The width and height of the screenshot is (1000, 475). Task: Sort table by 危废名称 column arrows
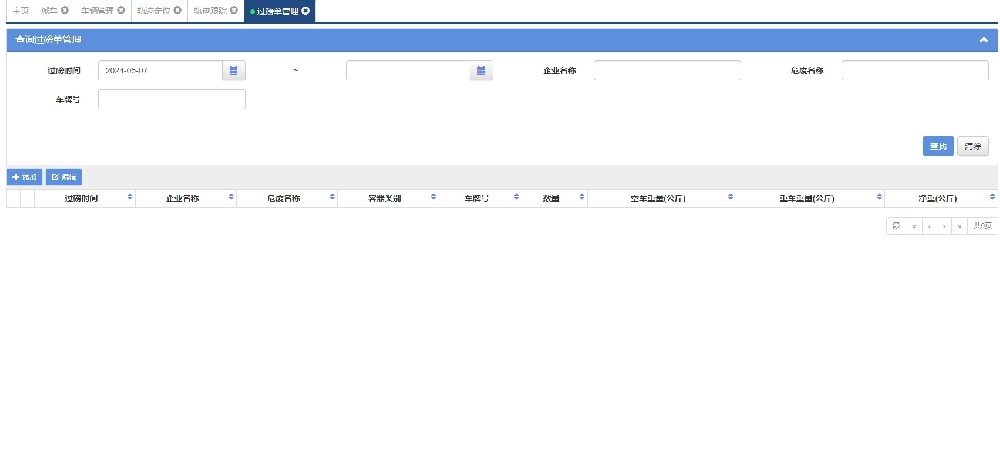click(x=332, y=198)
